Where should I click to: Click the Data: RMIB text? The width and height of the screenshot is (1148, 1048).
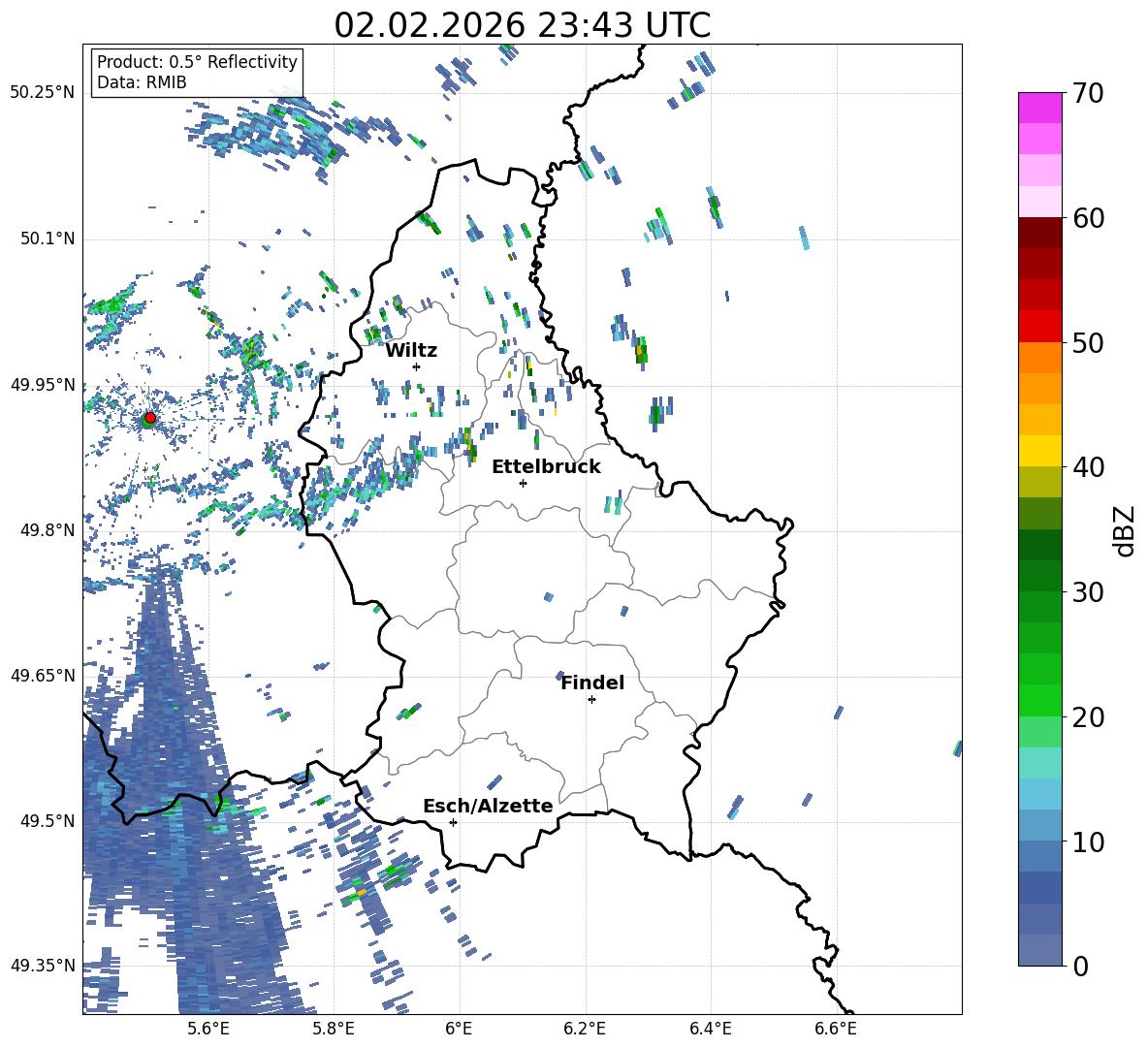click(x=142, y=82)
